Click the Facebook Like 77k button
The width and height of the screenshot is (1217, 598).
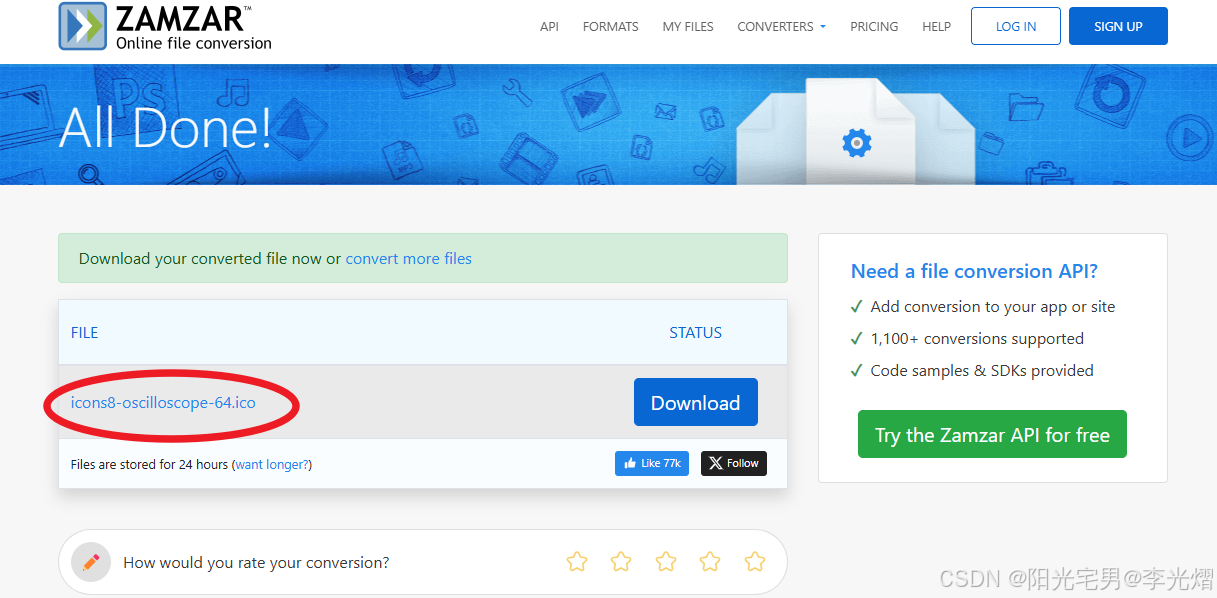tap(652, 463)
